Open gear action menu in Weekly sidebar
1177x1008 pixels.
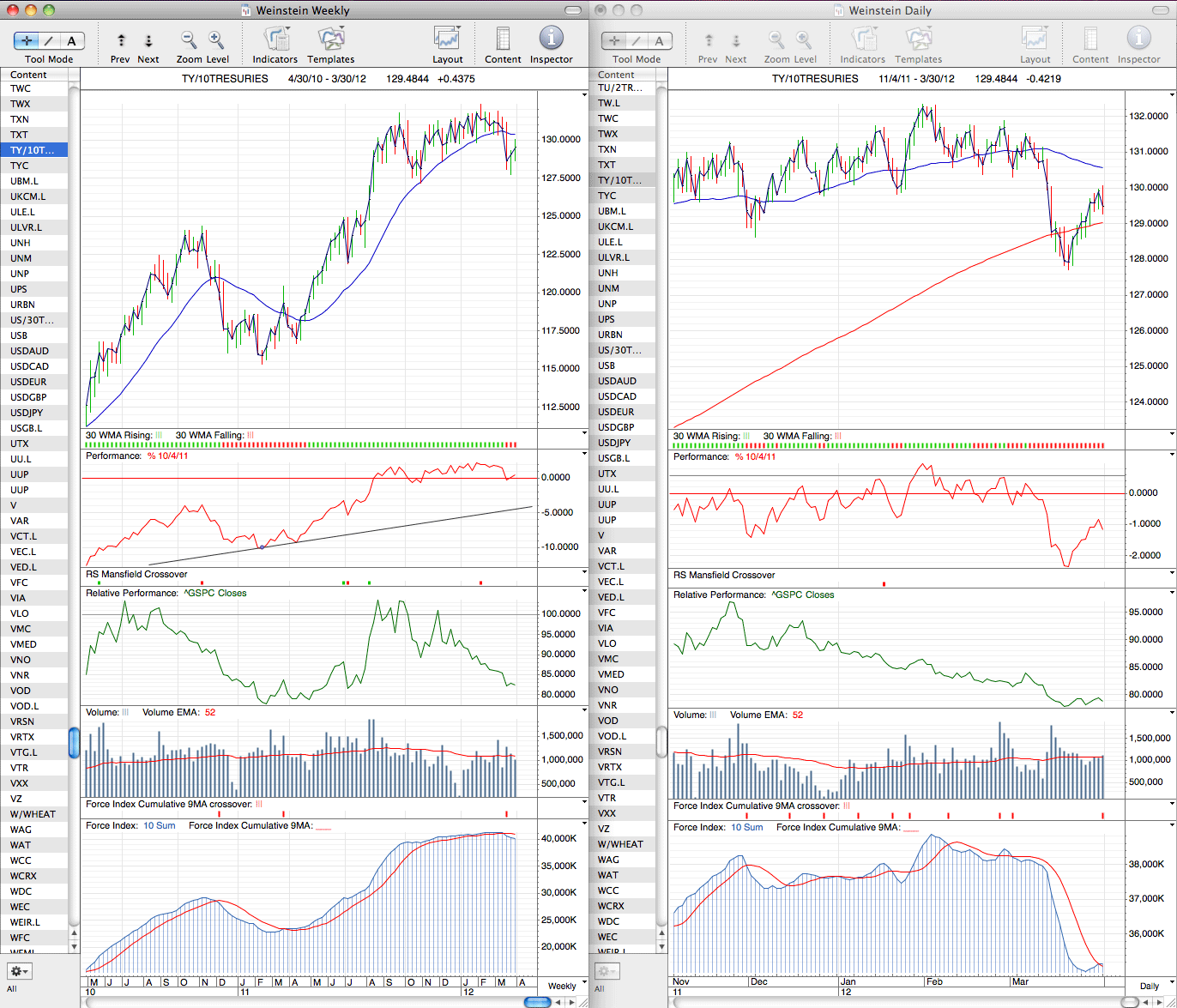click(19, 971)
